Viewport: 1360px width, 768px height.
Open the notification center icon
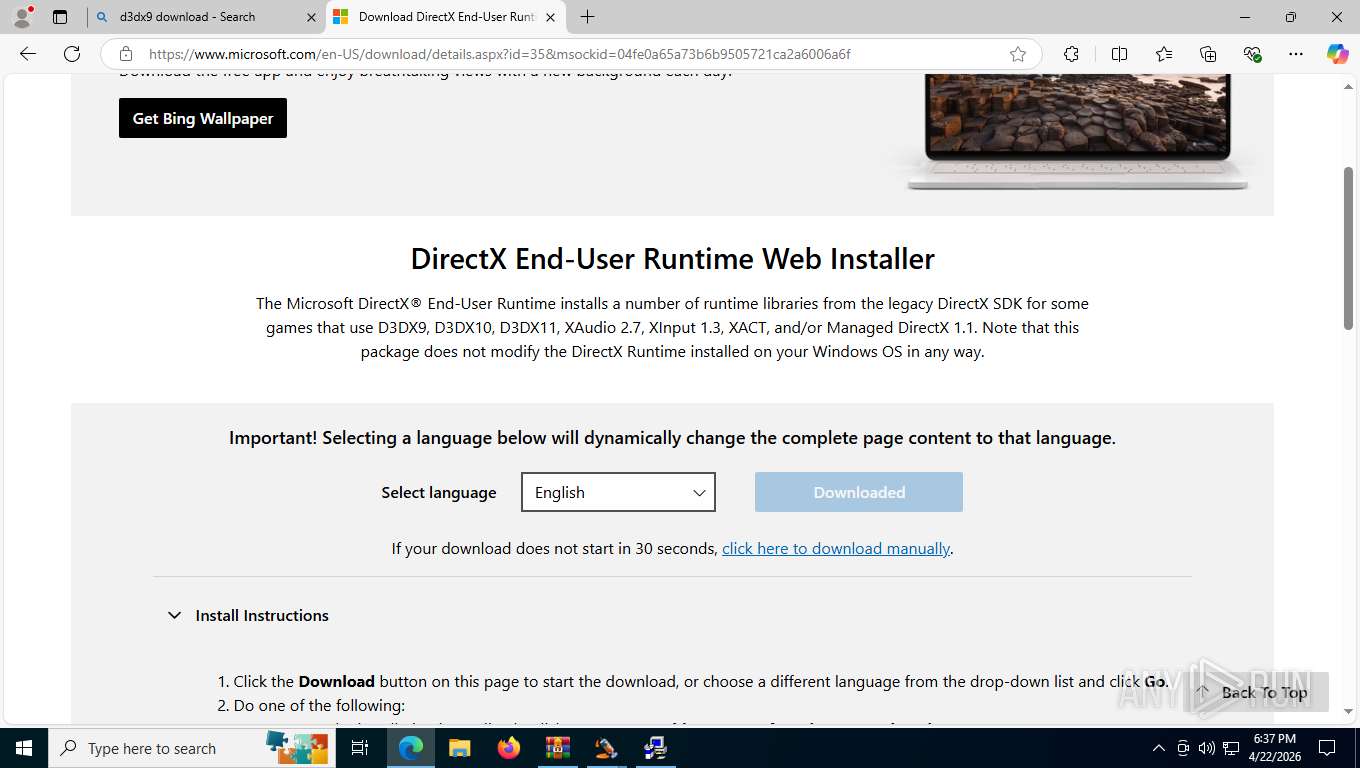(x=1327, y=748)
